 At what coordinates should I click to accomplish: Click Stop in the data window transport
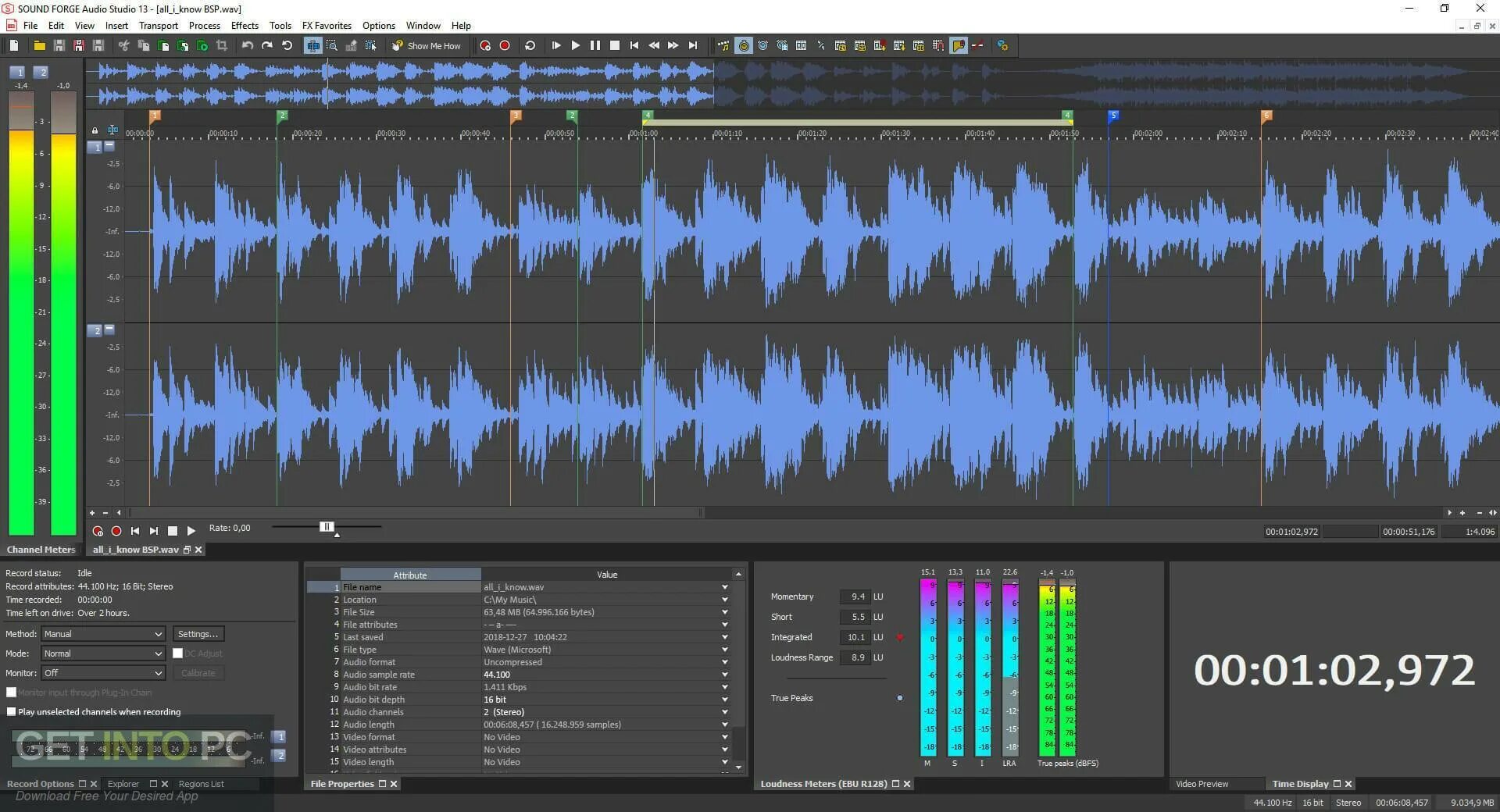pyautogui.click(x=173, y=531)
